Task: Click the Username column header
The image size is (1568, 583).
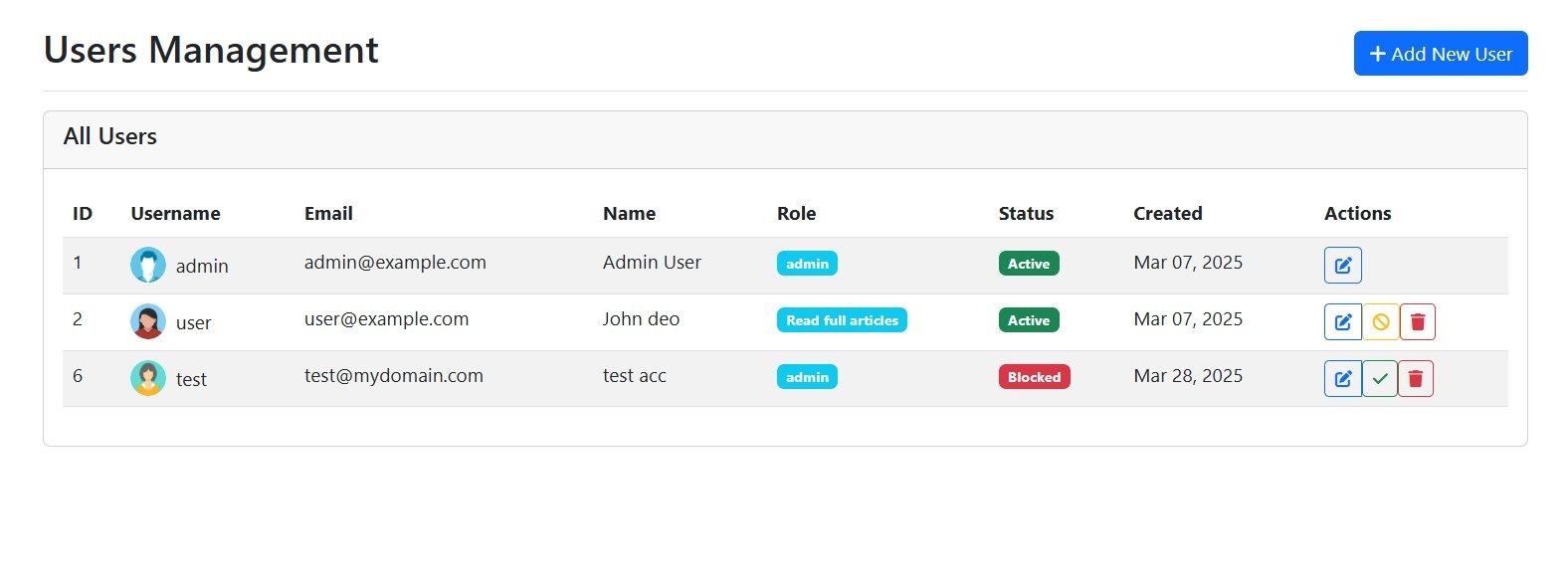Action: (x=175, y=214)
